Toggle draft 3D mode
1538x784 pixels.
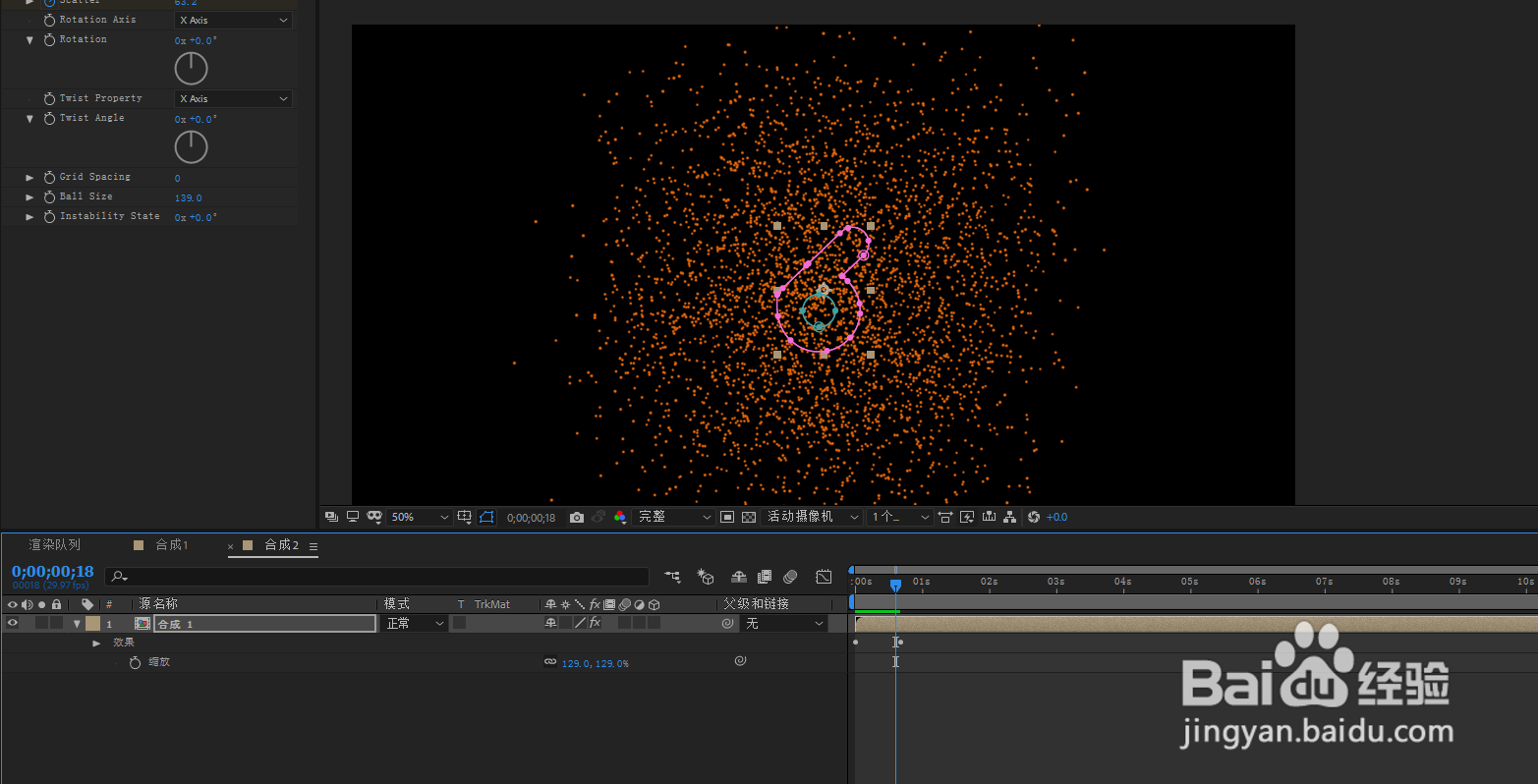706,577
